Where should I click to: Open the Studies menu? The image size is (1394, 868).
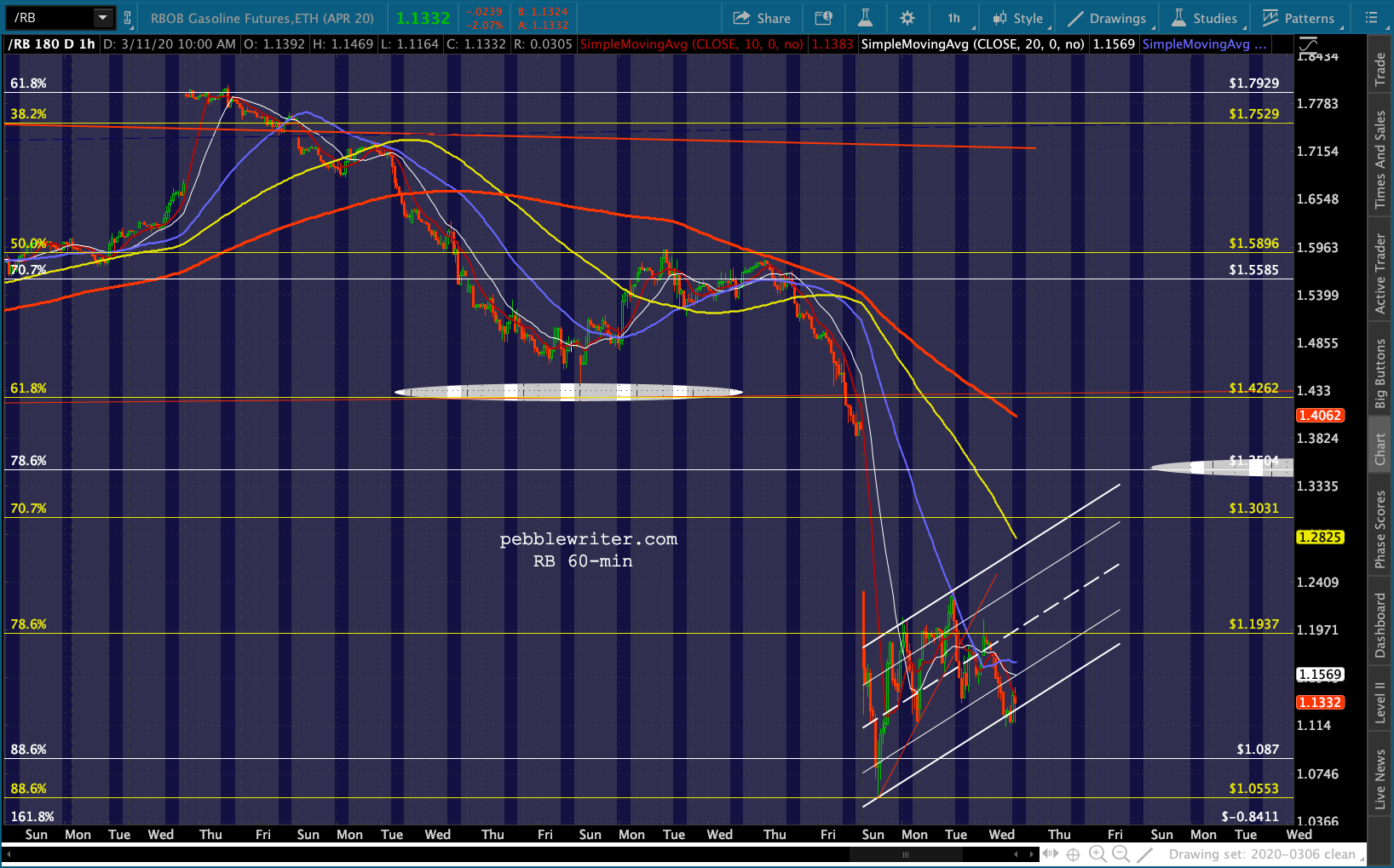tap(1205, 18)
